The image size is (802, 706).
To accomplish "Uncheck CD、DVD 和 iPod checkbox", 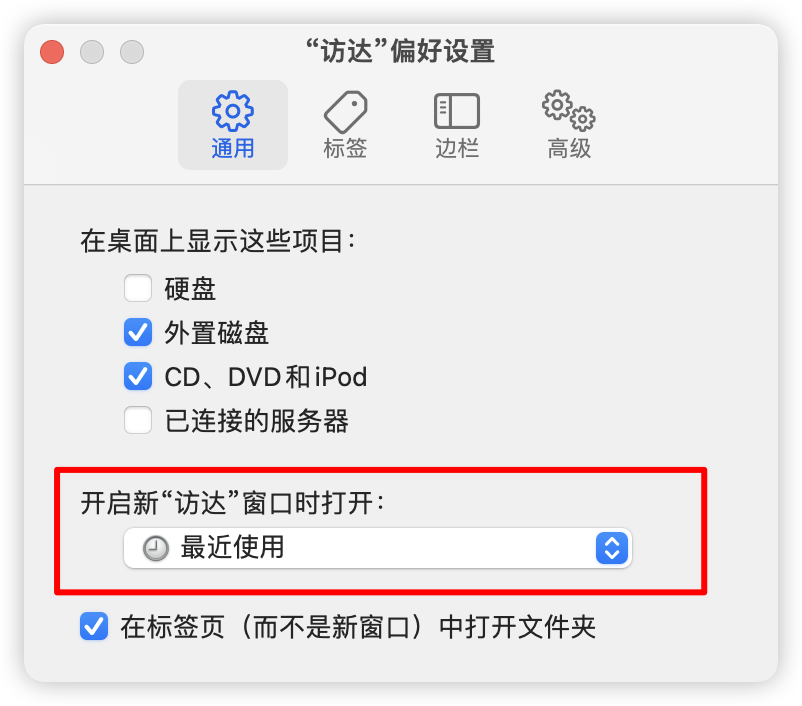I will tap(138, 377).
